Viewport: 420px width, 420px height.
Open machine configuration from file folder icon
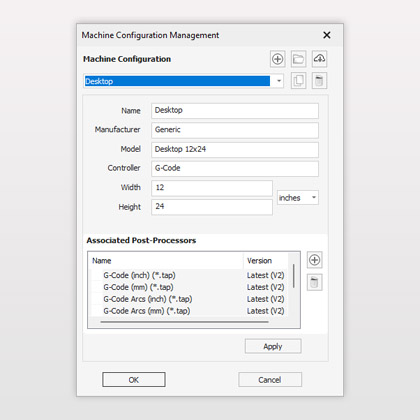coord(298,59)
